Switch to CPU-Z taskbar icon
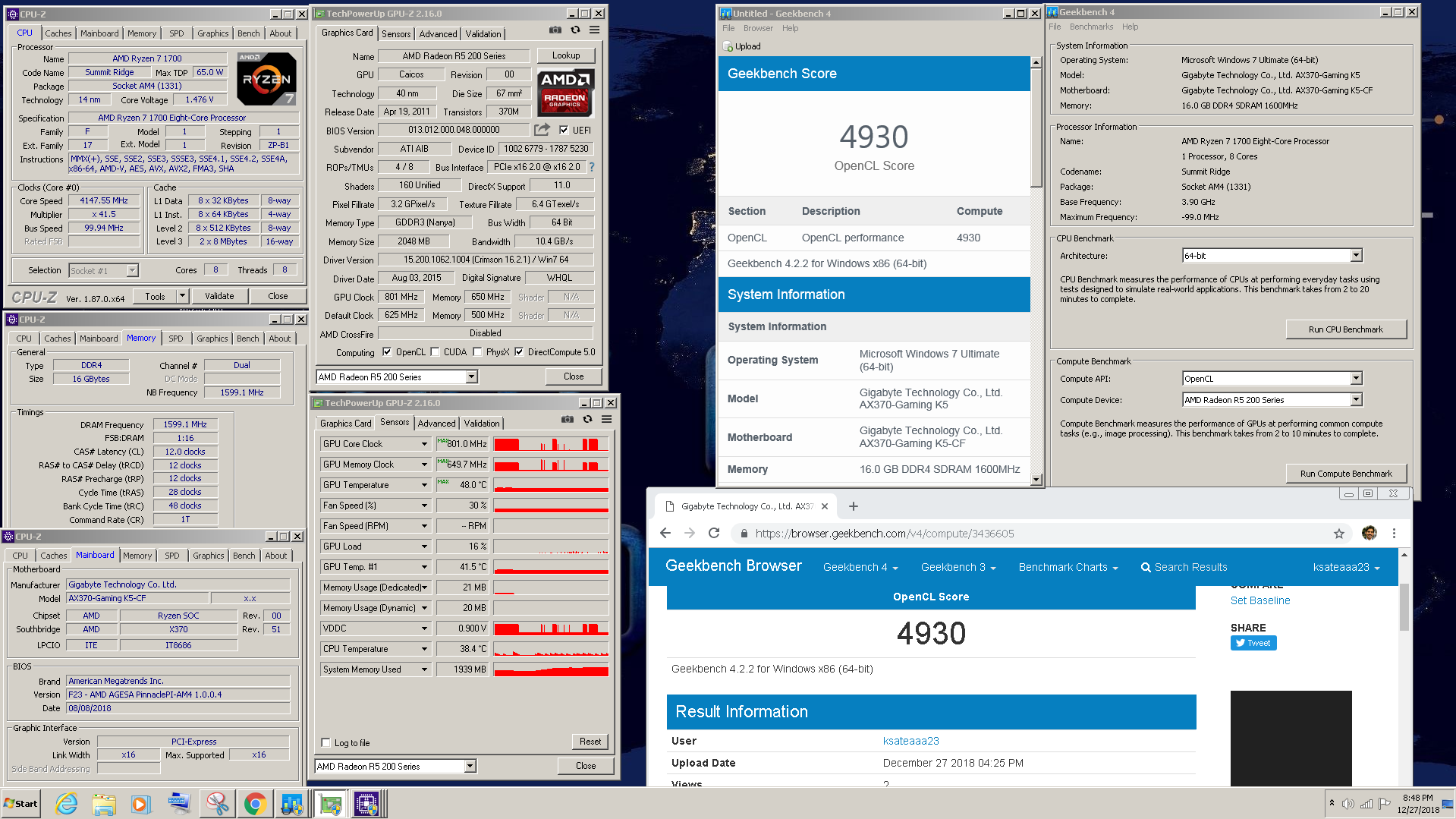This screenshot has width=1456, height=819. (x=367, y=803)
